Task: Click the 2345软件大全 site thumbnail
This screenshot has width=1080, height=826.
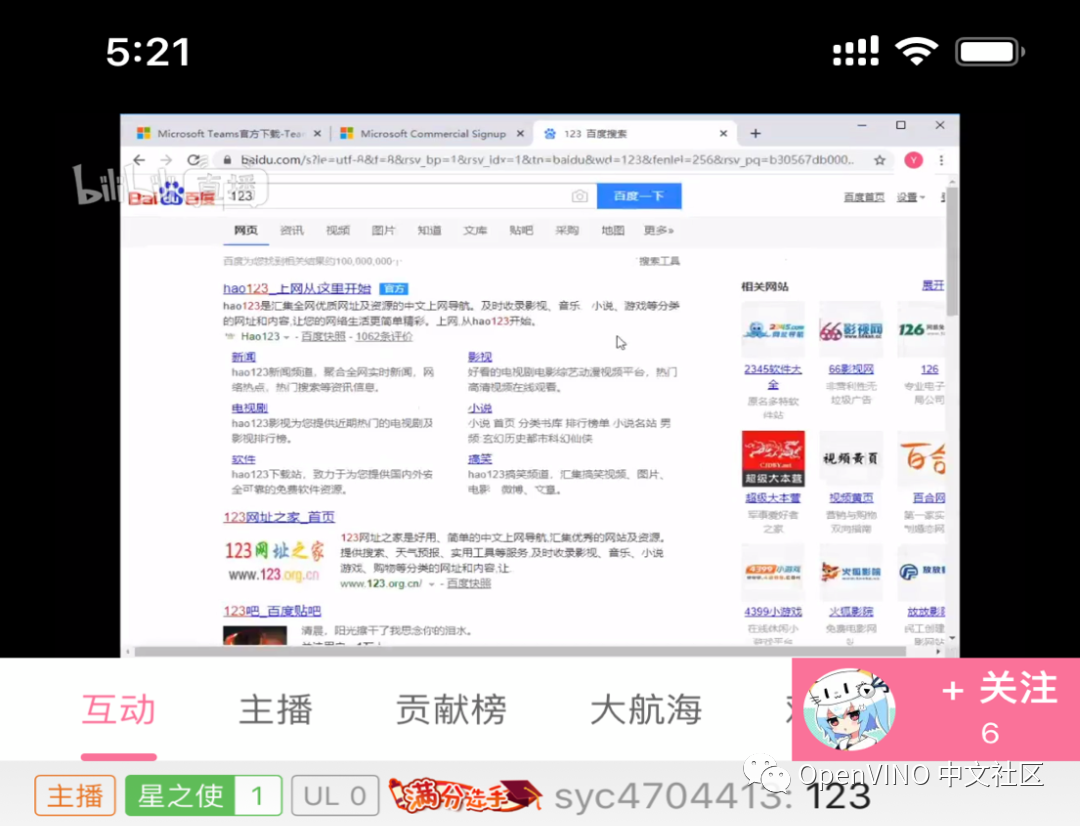Action: point(773,329)
